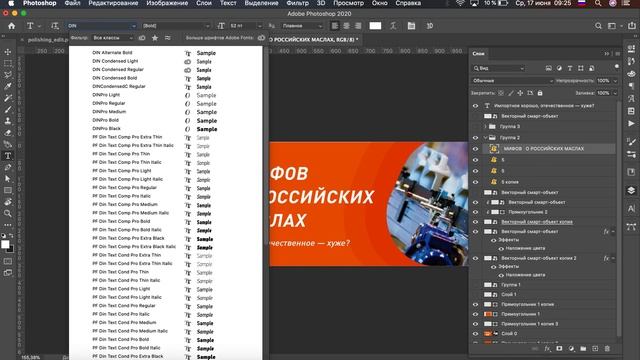Toggle visibility of layer '5 копия'

click(475, 182)
